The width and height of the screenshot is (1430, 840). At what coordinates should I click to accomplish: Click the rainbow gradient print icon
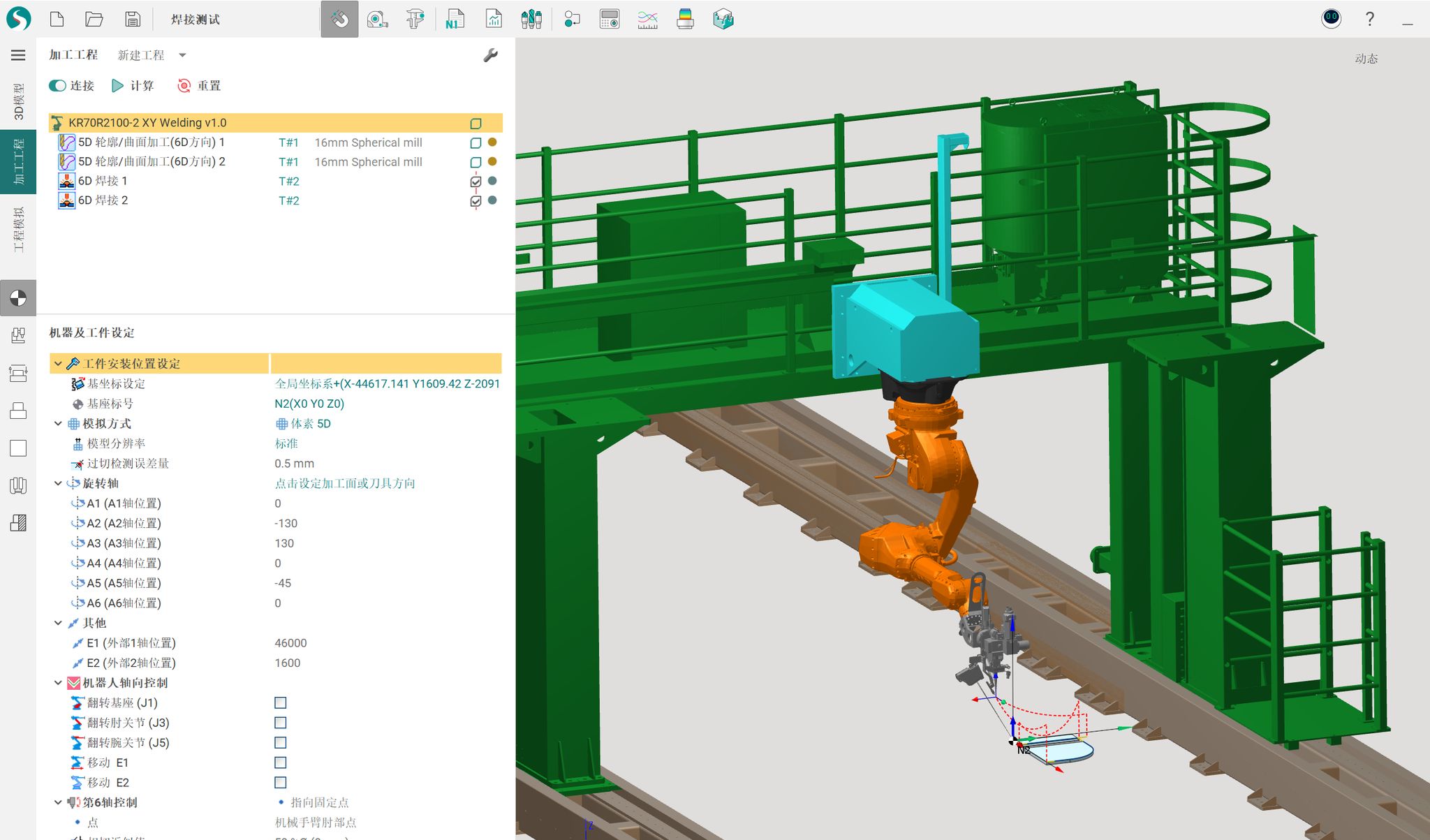click(685, 19)
